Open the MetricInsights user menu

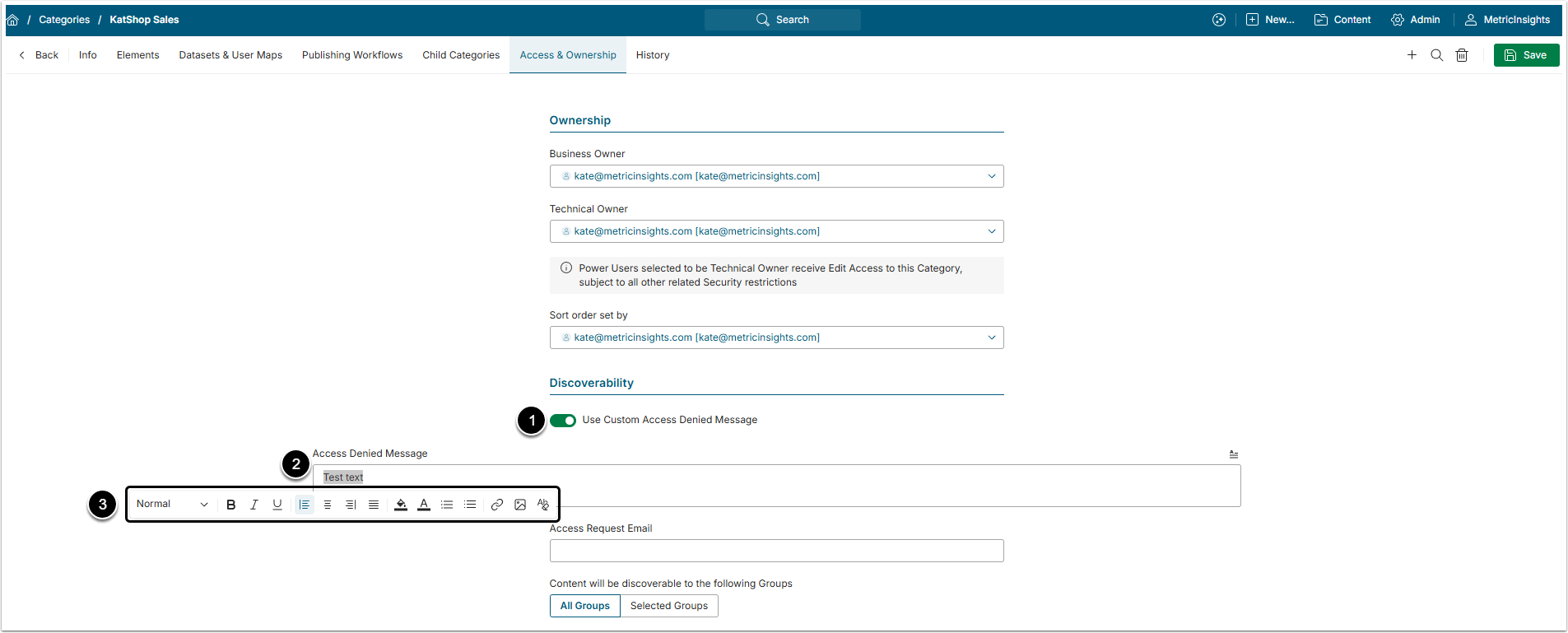coord(1507,20)
